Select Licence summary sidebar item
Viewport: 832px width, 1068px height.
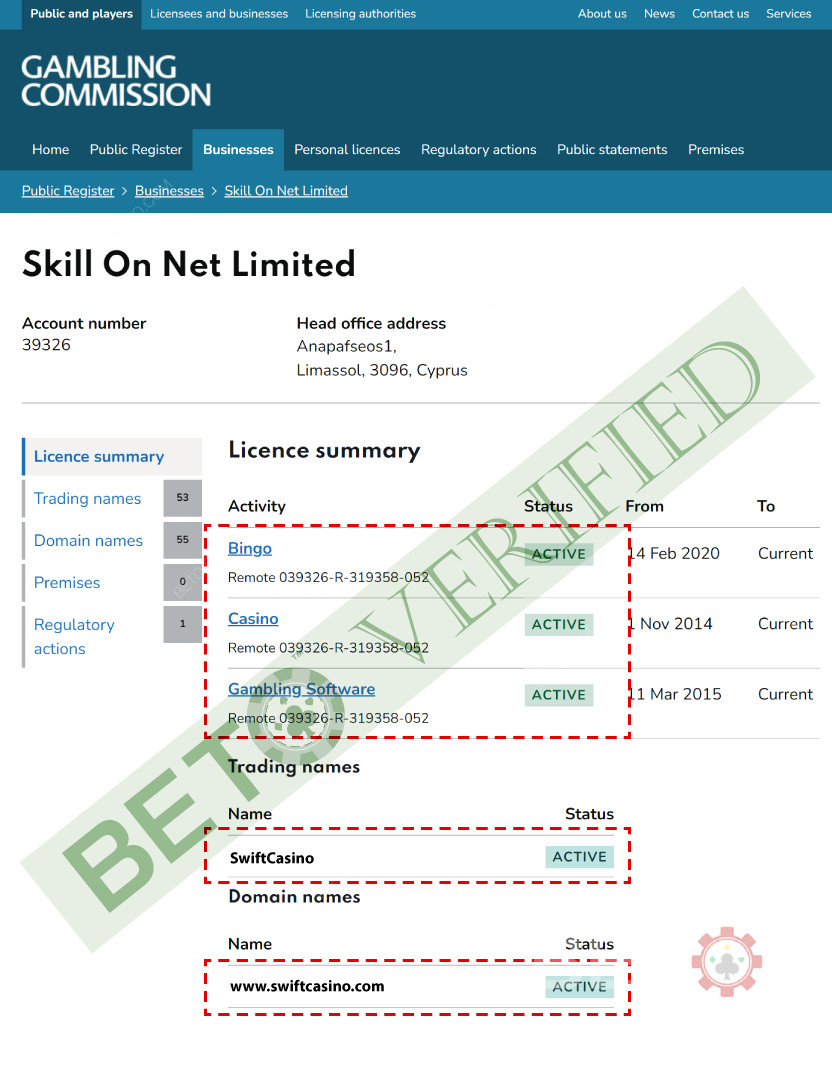click(112, 456)
